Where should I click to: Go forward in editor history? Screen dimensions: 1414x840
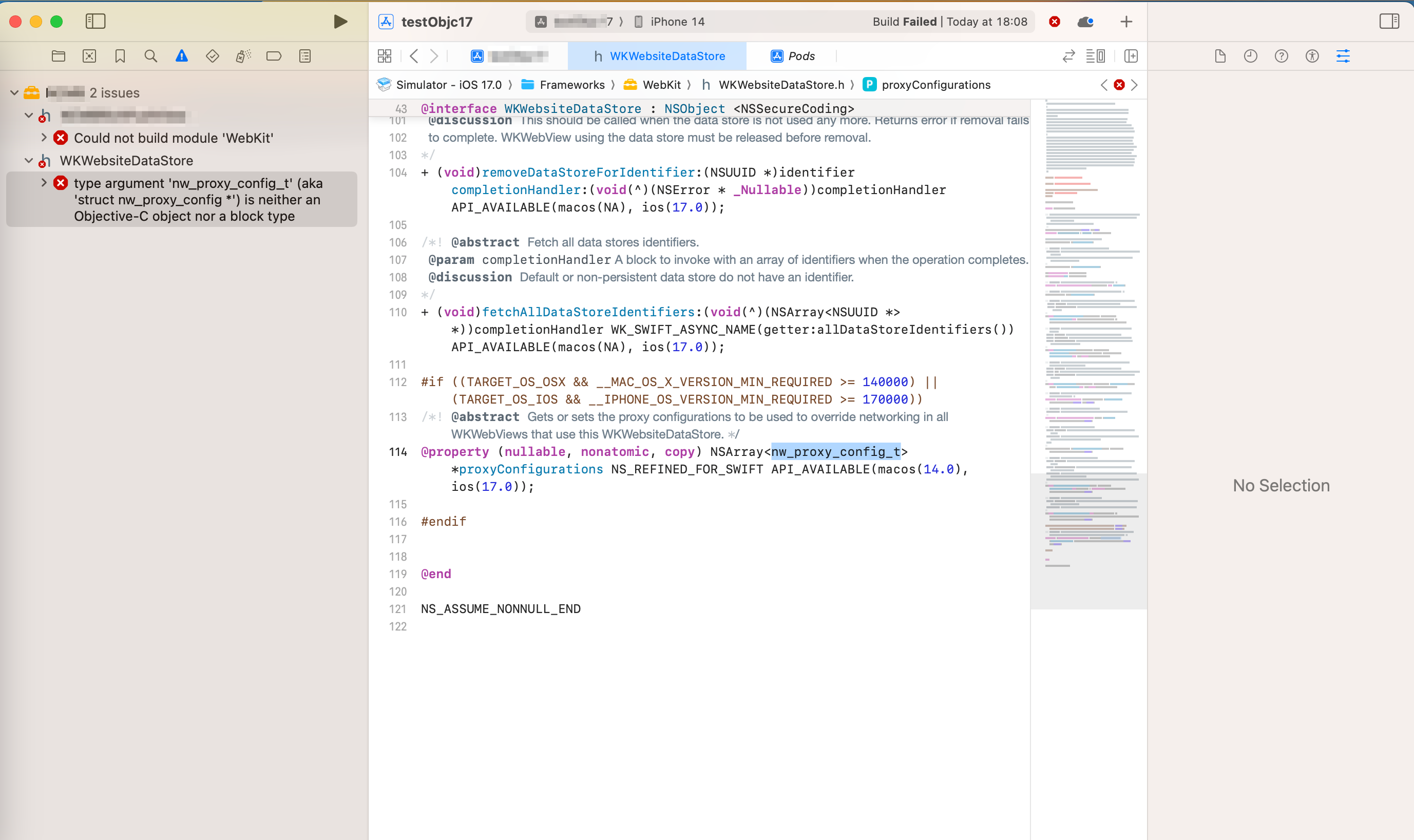434,56
